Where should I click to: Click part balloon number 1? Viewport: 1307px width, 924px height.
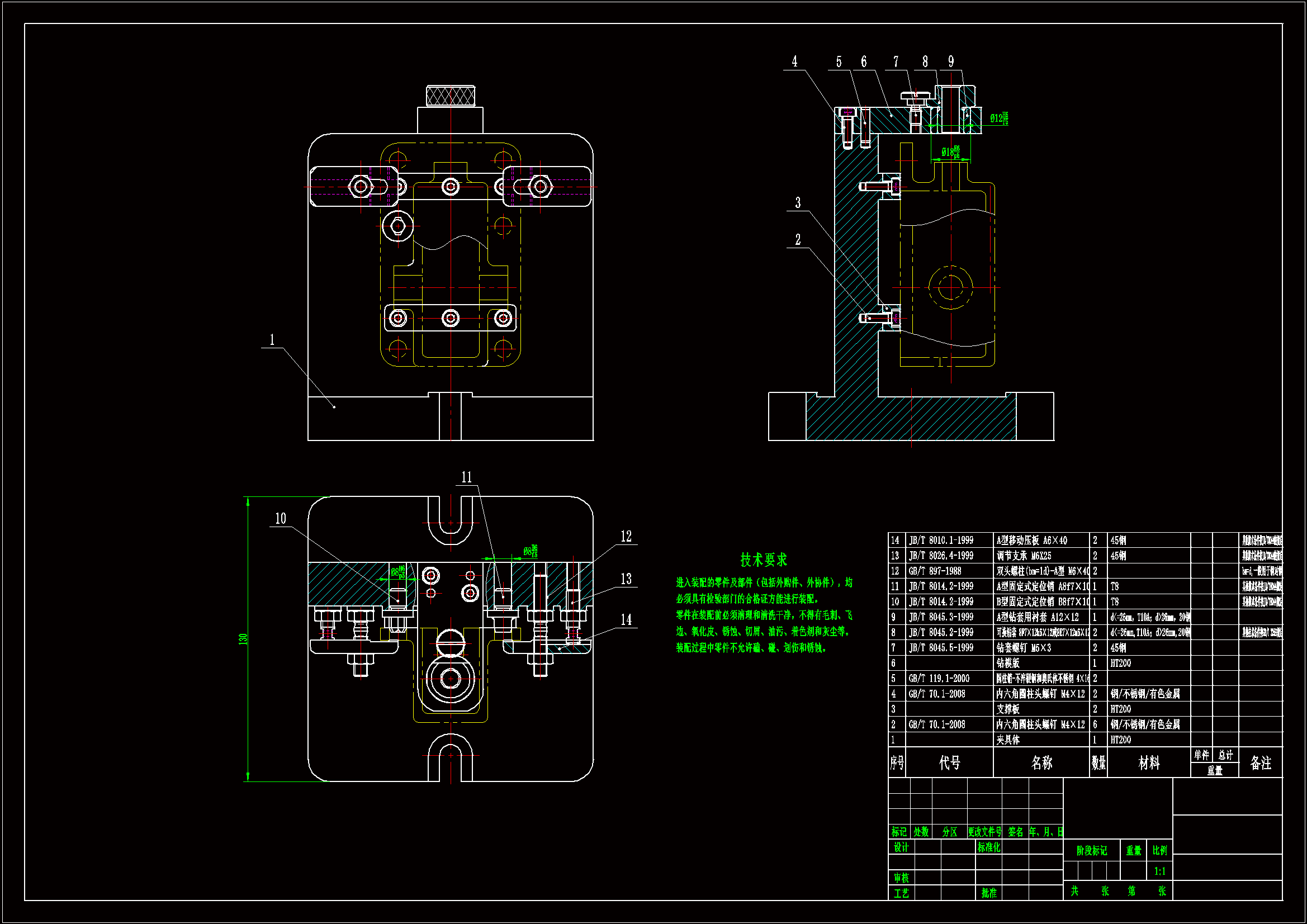272,340
